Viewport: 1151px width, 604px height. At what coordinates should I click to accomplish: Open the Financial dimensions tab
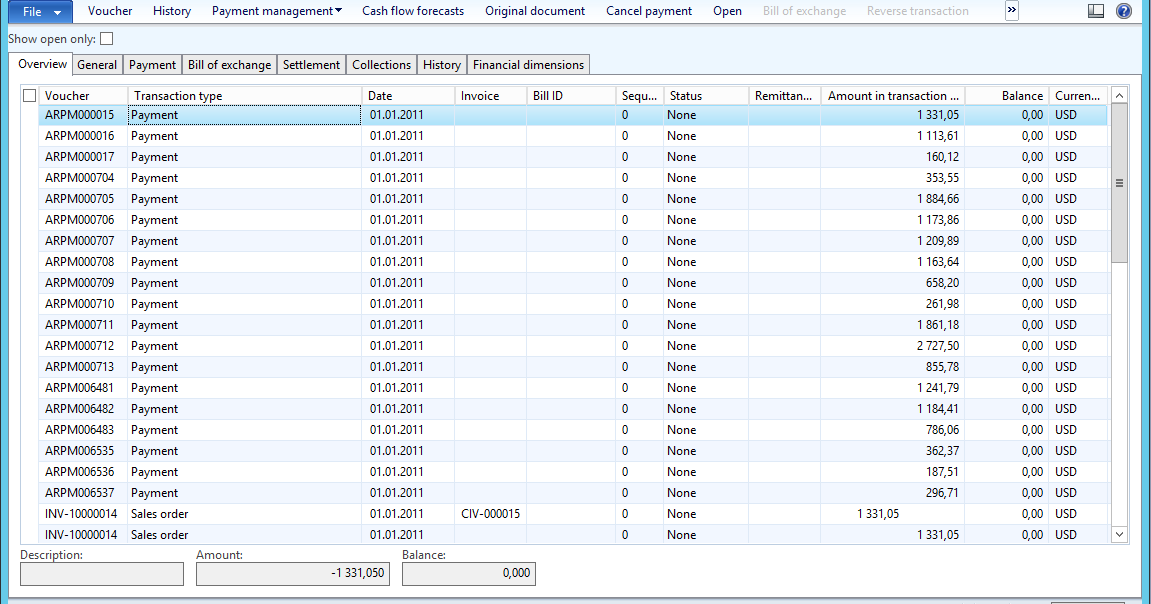[x=528, y=64]
